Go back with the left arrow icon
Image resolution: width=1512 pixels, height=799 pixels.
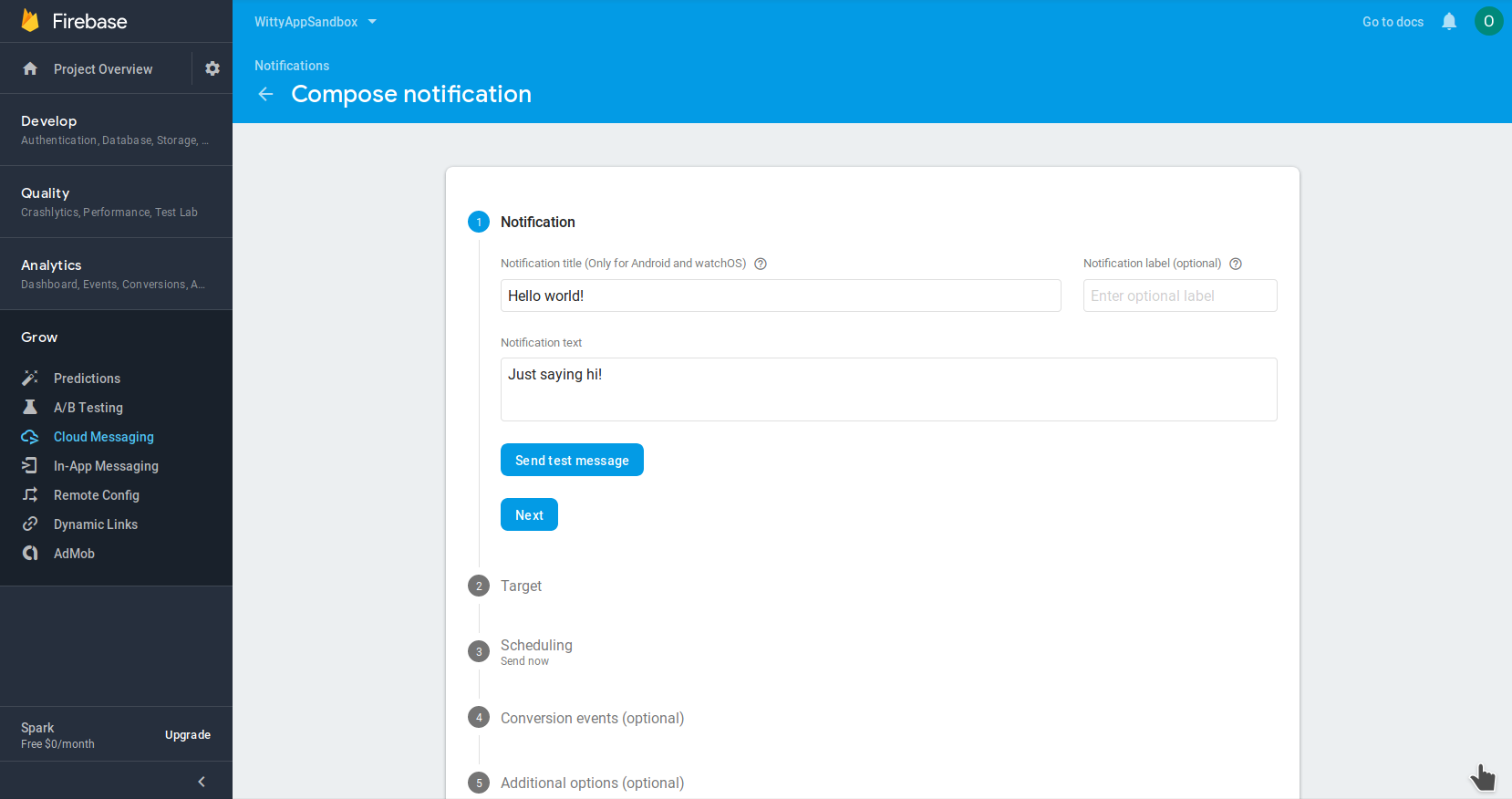[265, 94]
